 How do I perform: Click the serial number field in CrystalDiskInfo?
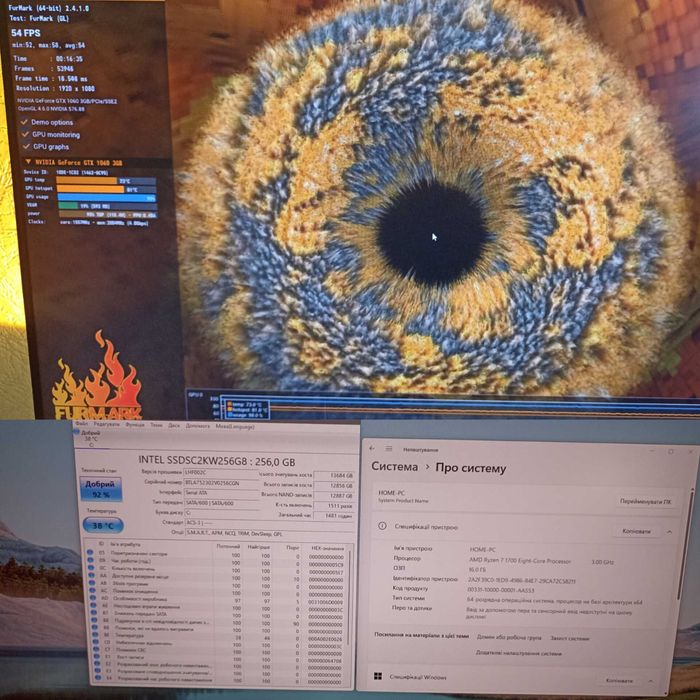pyautogui.click(x=221, y=483)
